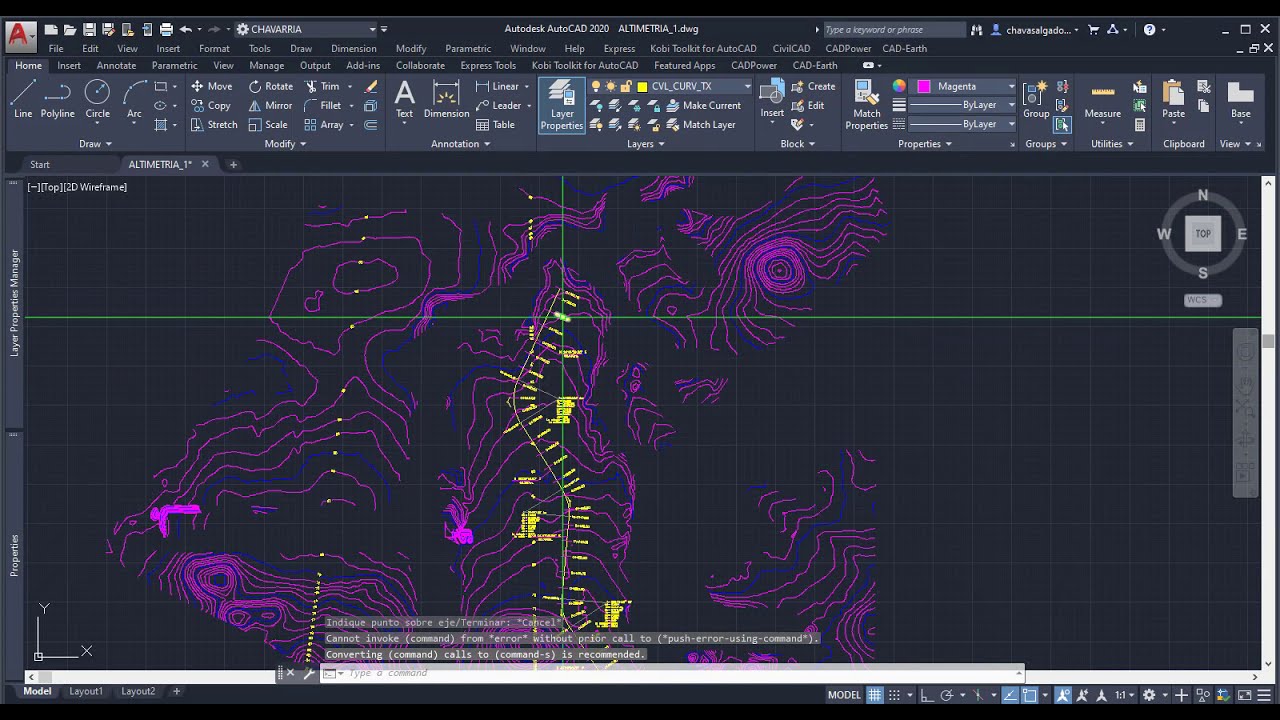Click the TOP face of ViewCube
The width and height of the screenshot is (1280, 720).
(1203, 234)
